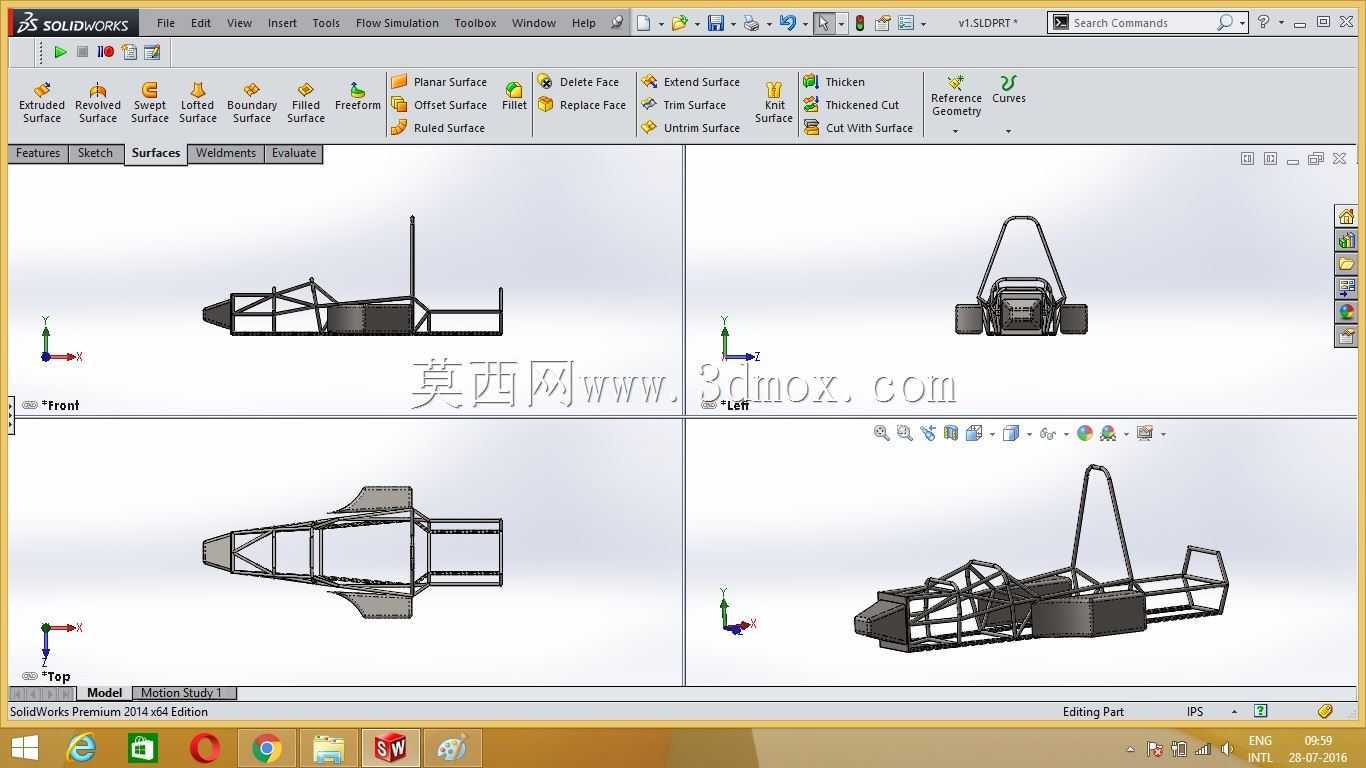Open the Window menu
This screenshot has height=768, width=1366.
tap(534, 23)
